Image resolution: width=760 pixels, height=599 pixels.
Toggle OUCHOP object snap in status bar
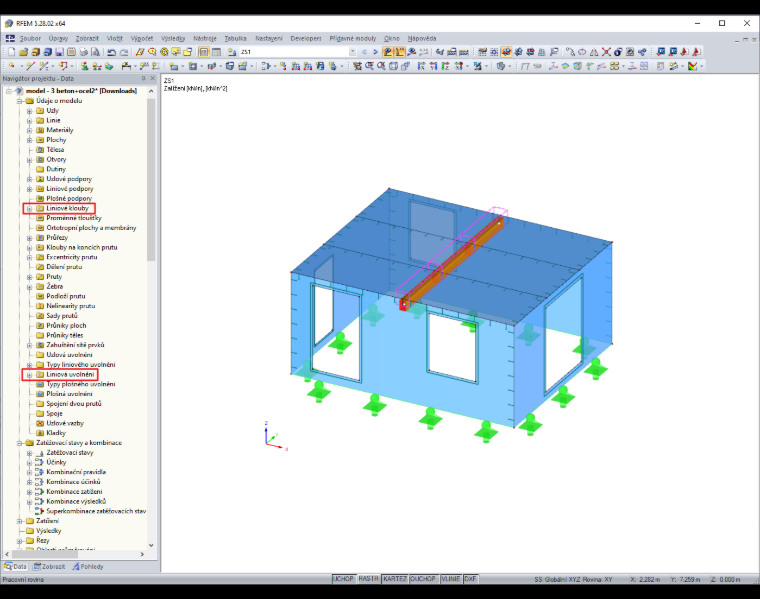coord(423,579)
